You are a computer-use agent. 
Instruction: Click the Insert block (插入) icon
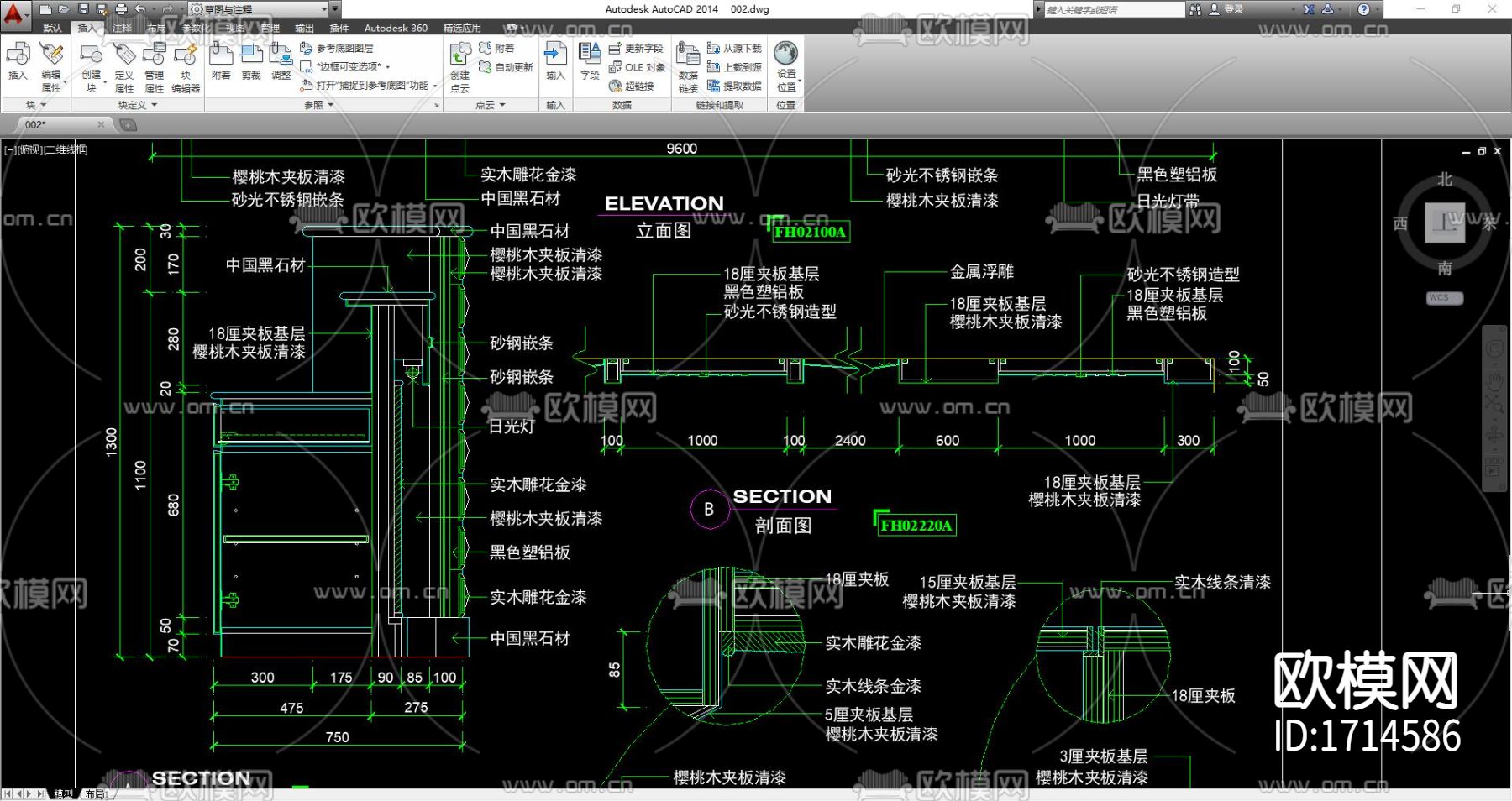pos(18,61)
